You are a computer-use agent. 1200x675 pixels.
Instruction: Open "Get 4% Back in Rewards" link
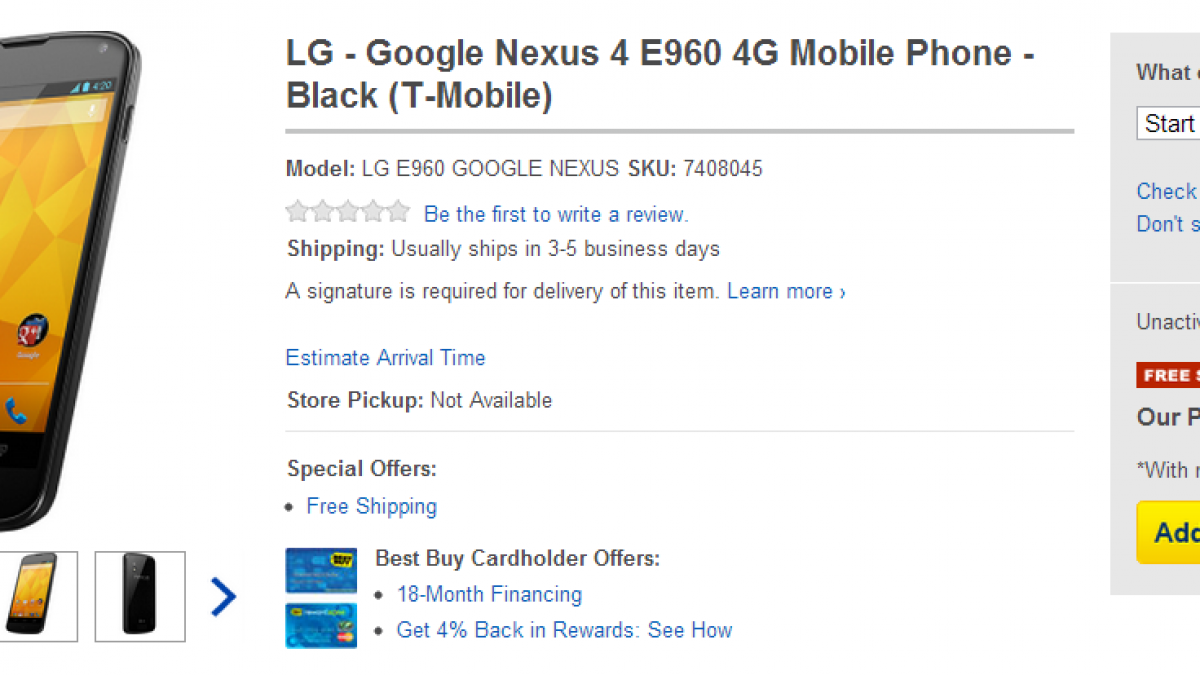(x=564, y=630)
